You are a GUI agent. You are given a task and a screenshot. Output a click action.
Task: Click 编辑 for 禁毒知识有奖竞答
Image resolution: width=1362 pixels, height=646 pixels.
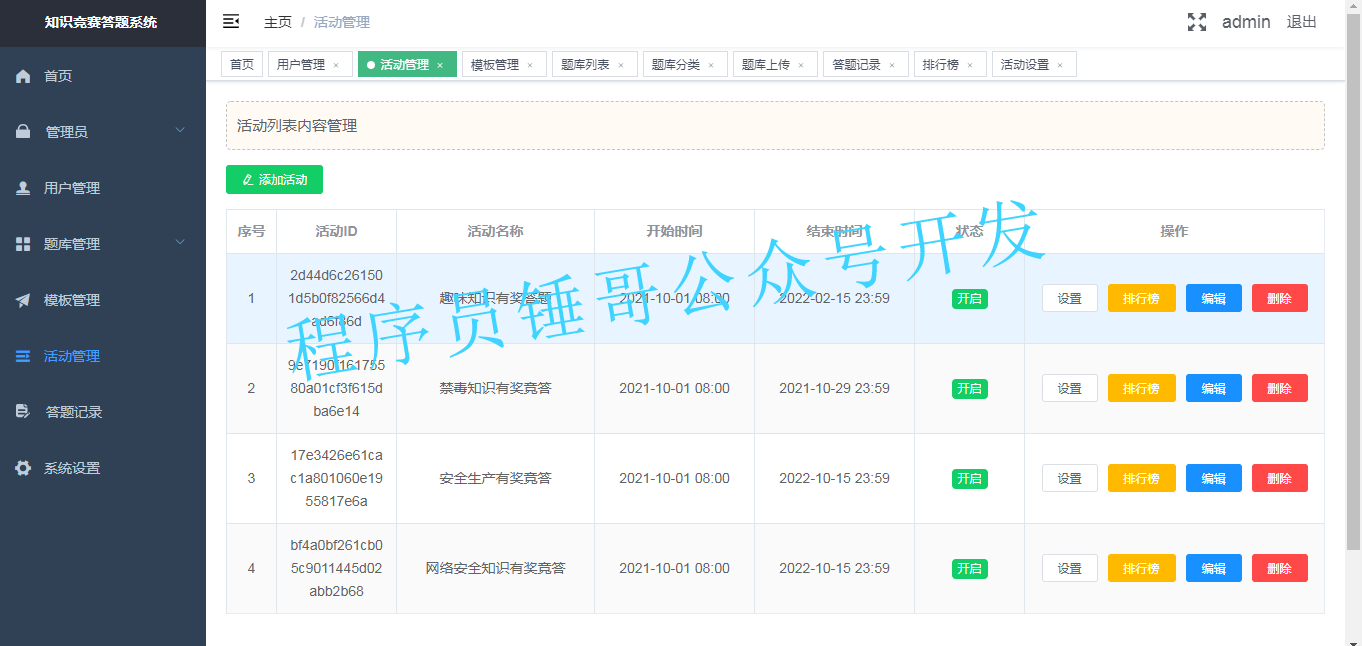pos(1214,388)
